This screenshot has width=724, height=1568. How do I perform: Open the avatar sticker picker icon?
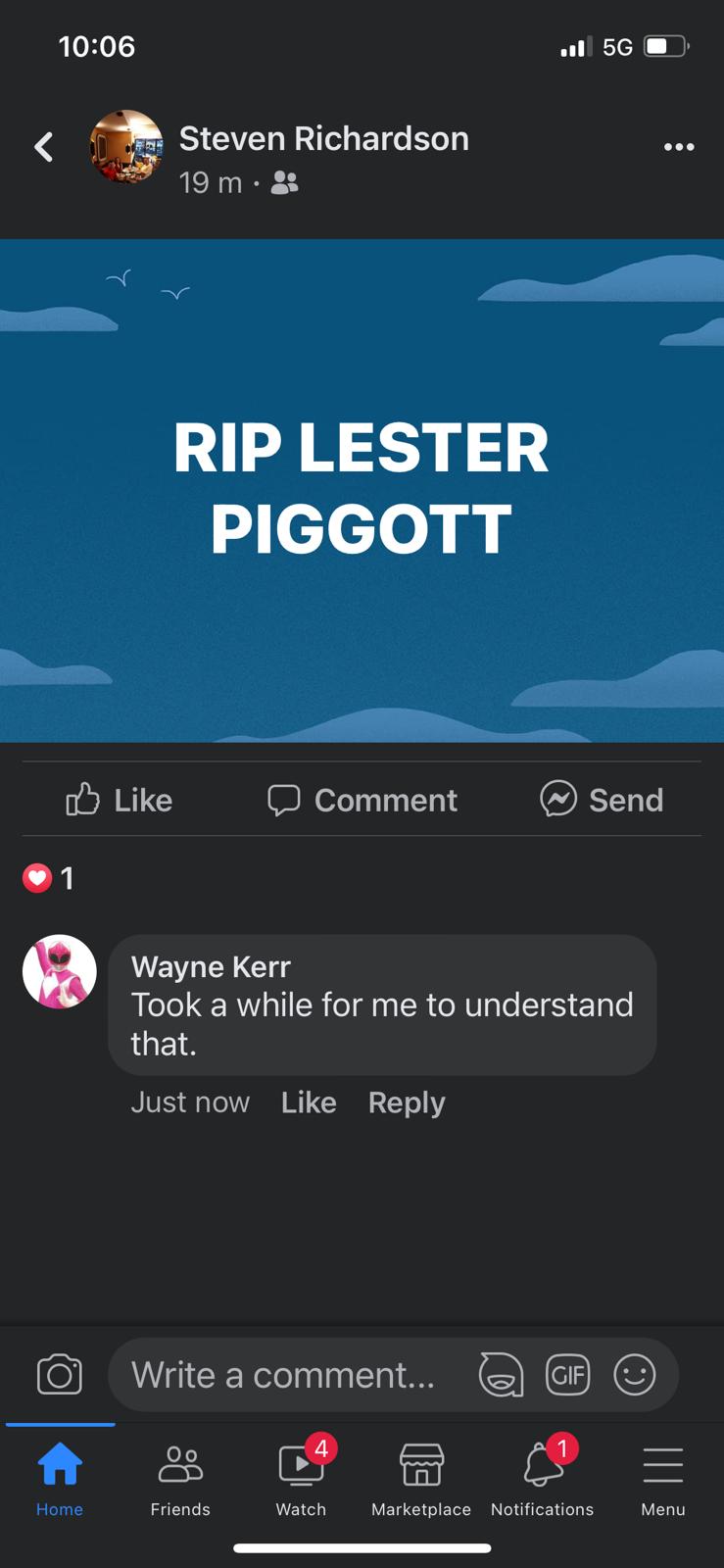tap(501, 1374)
